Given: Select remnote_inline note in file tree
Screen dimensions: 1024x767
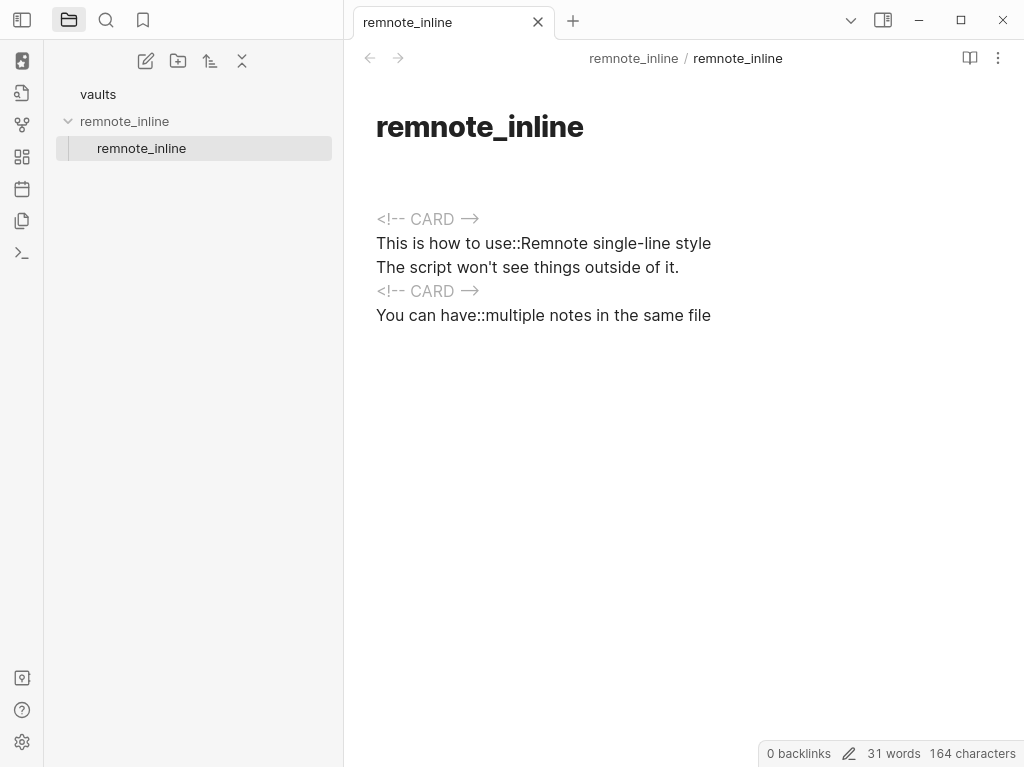Looking at the screenshot, I should pos(142,148).
